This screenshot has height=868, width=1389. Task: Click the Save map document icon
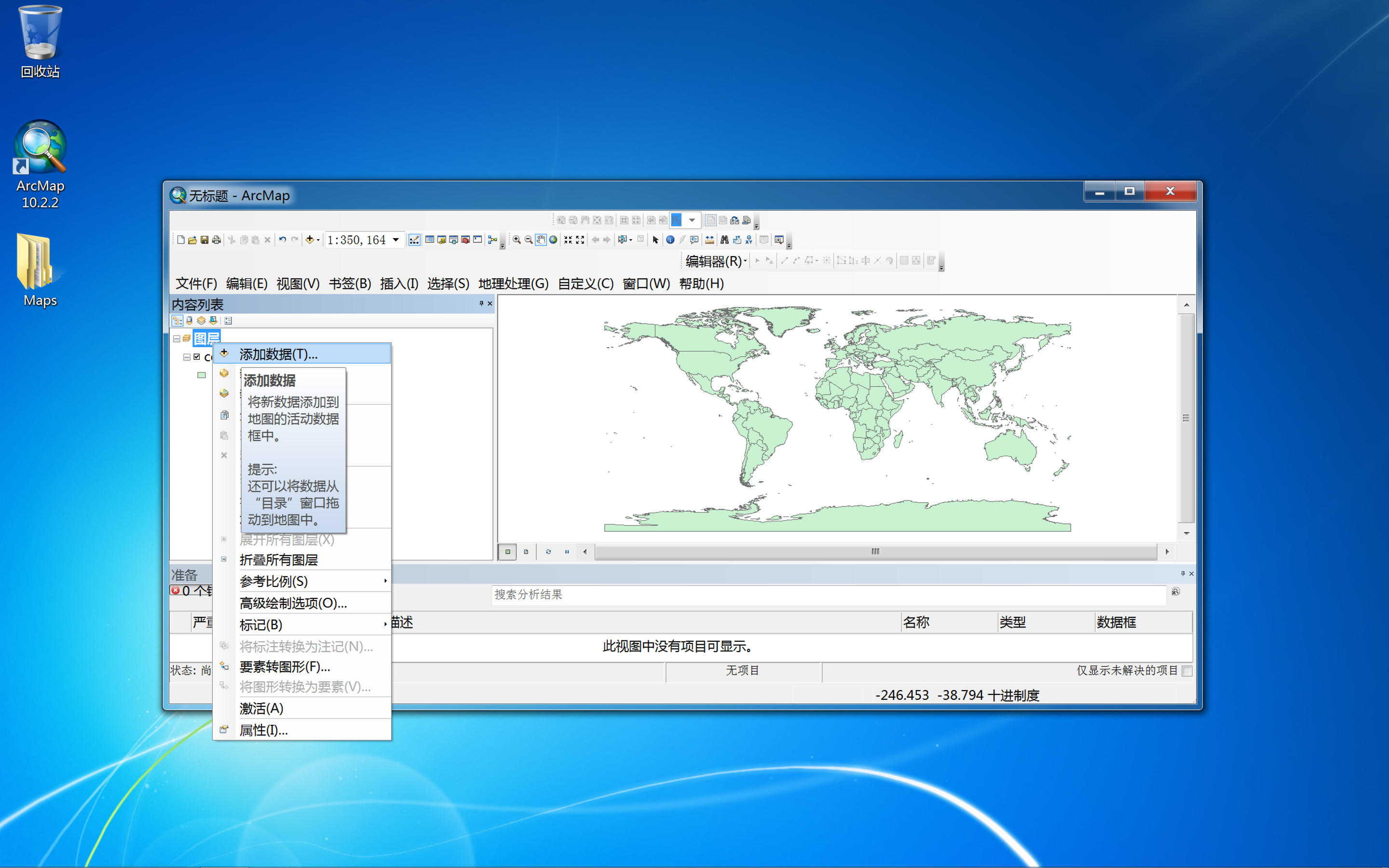[x=204, y=240]
